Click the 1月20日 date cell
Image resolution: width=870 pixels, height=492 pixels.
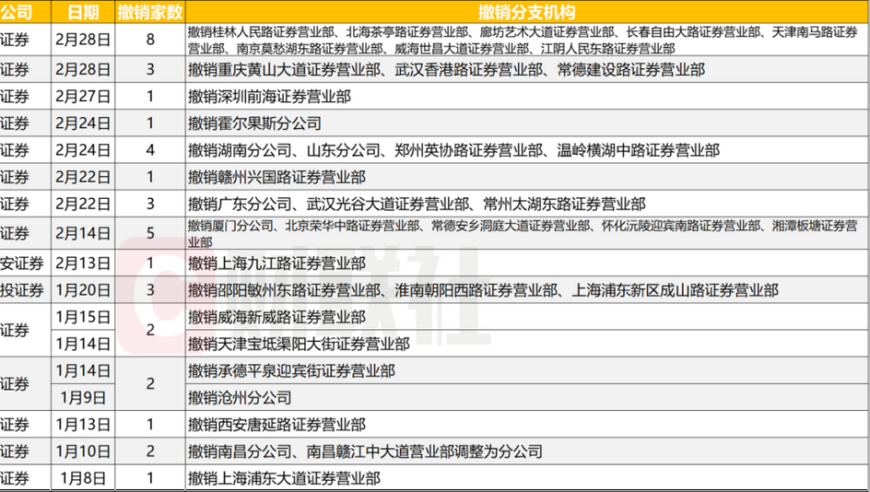83,290
